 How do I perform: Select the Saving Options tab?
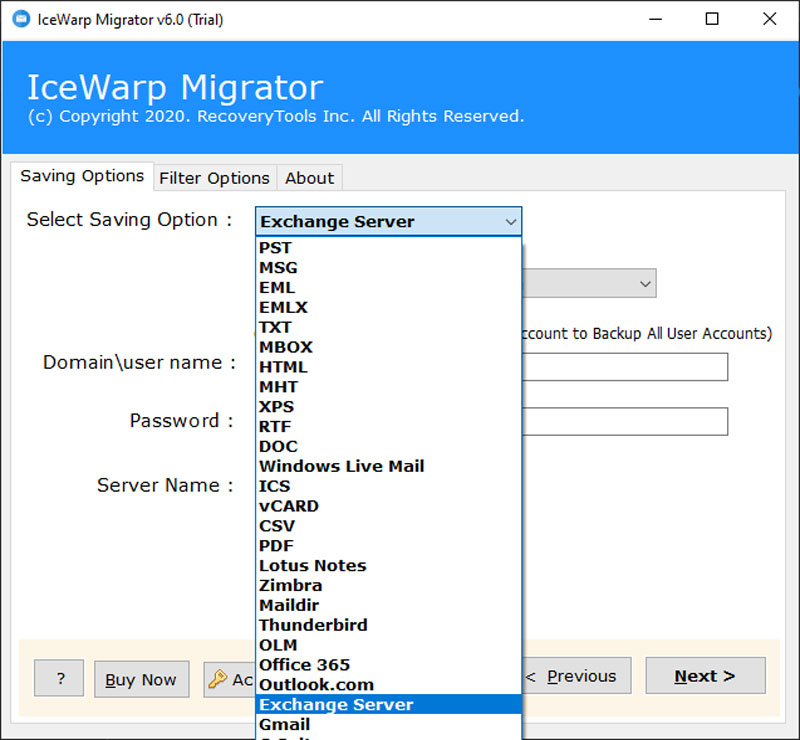pos(82,176)
